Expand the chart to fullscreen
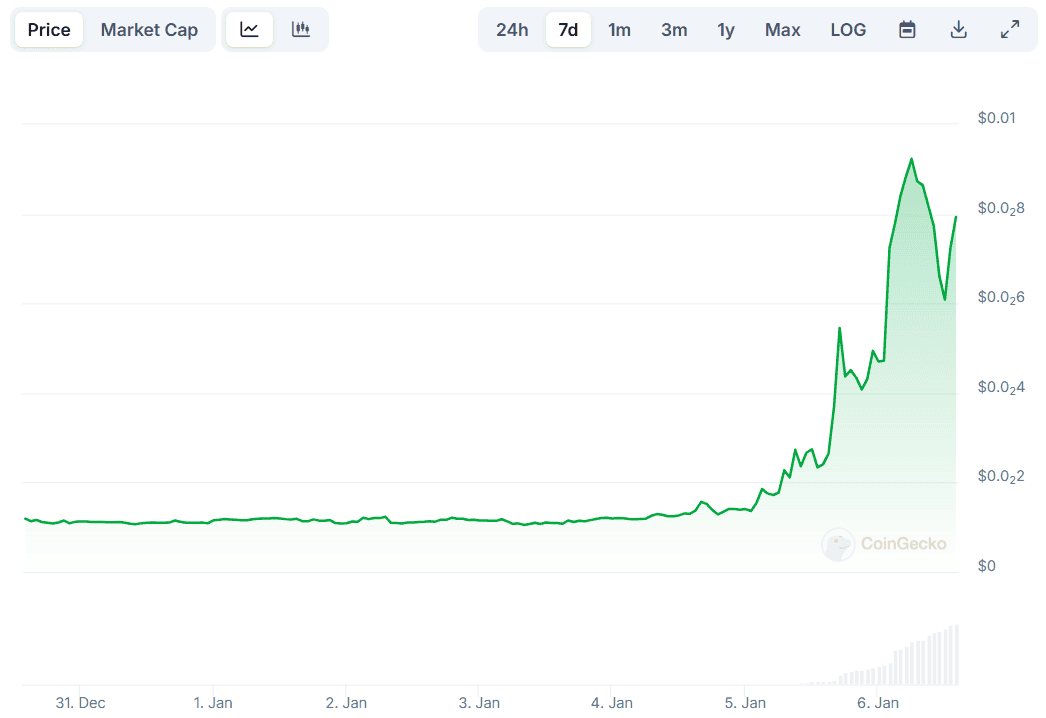Image resolution: width=1046 pixels, height=718 pixels. point(1010,29)
